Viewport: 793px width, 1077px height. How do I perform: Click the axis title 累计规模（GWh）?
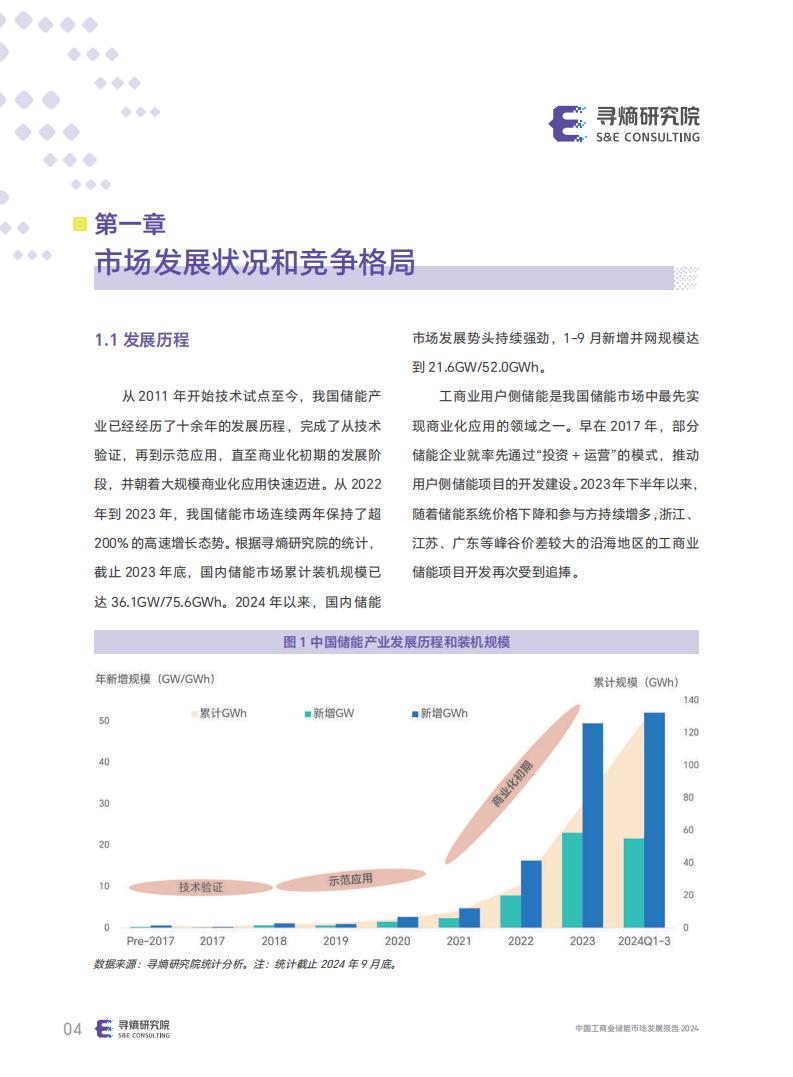point(636,682)
